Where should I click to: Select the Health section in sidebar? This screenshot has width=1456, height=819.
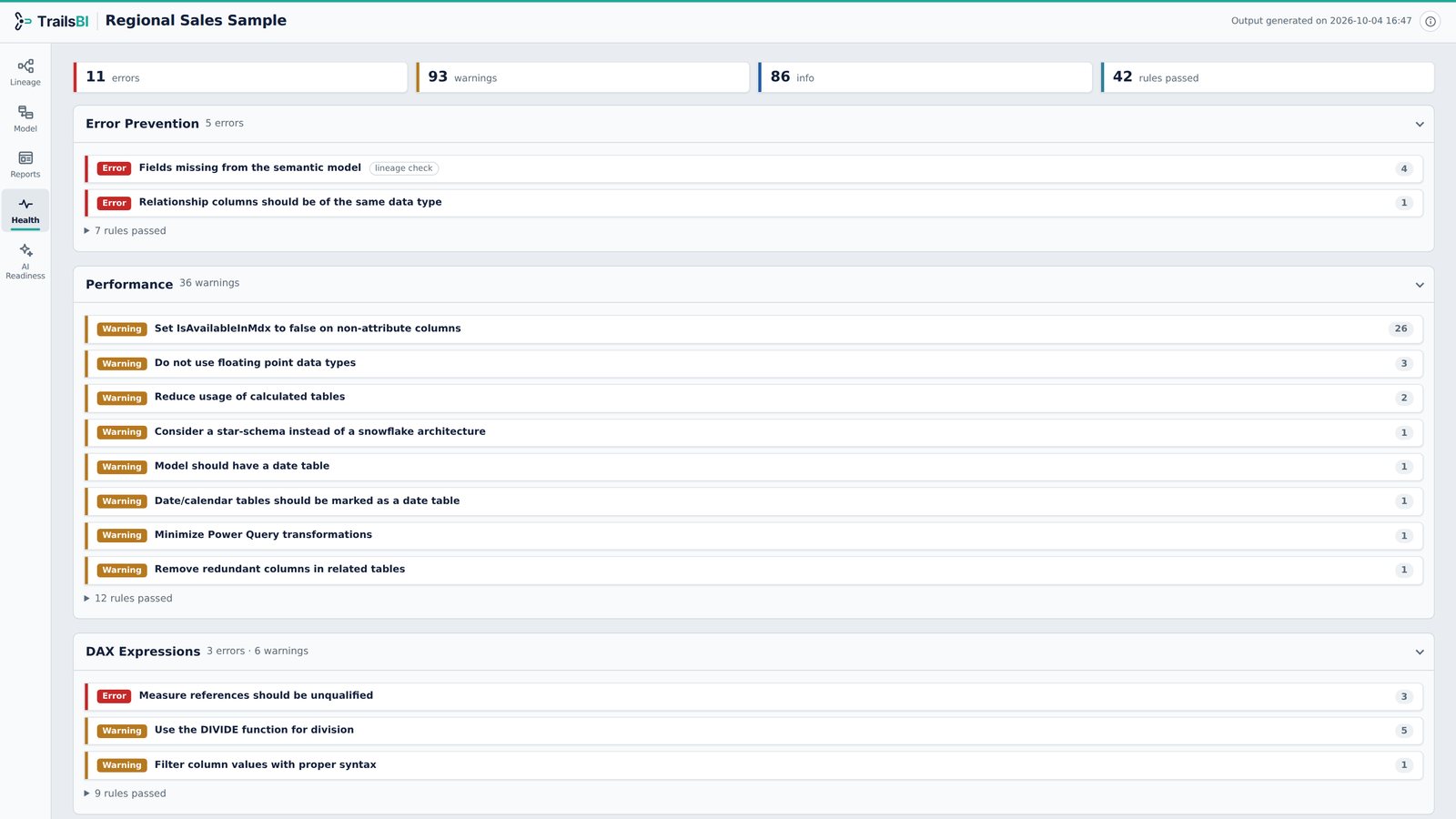tap(25, 210)
